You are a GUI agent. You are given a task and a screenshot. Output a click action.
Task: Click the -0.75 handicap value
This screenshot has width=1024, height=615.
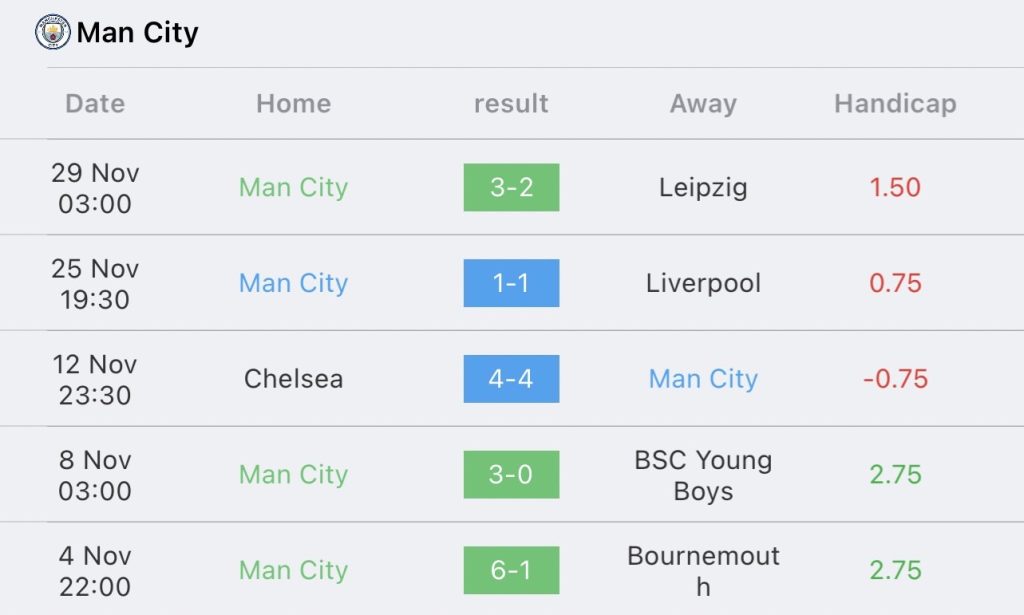tap(895, 379)
